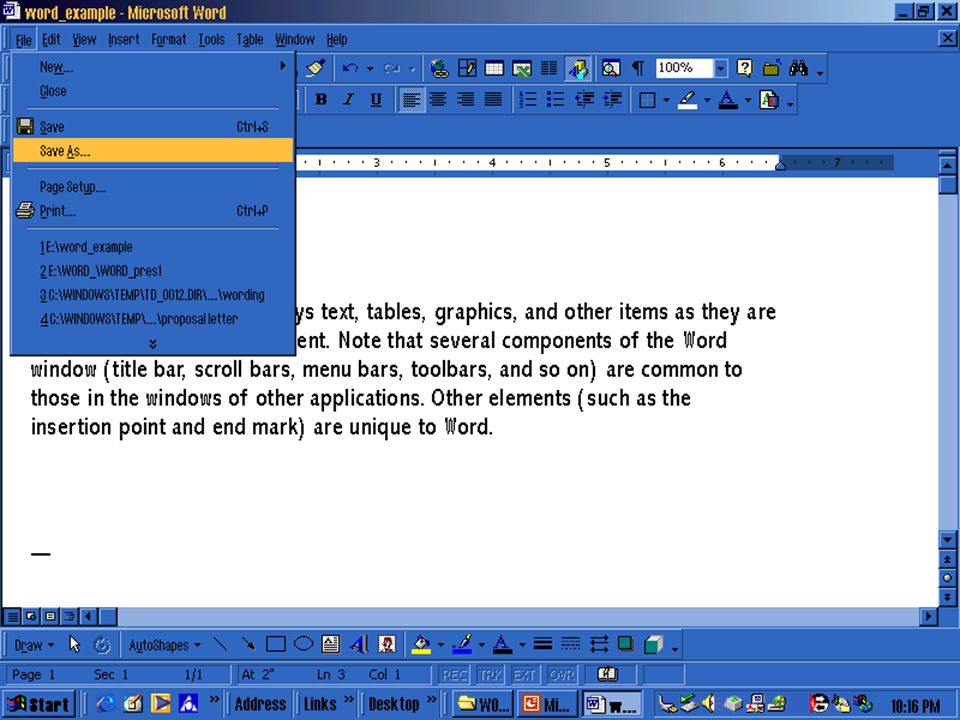Open the Zoom 100% dropdown arrow
The width and height of the screenshot is (960, 720).
(721, 68)
